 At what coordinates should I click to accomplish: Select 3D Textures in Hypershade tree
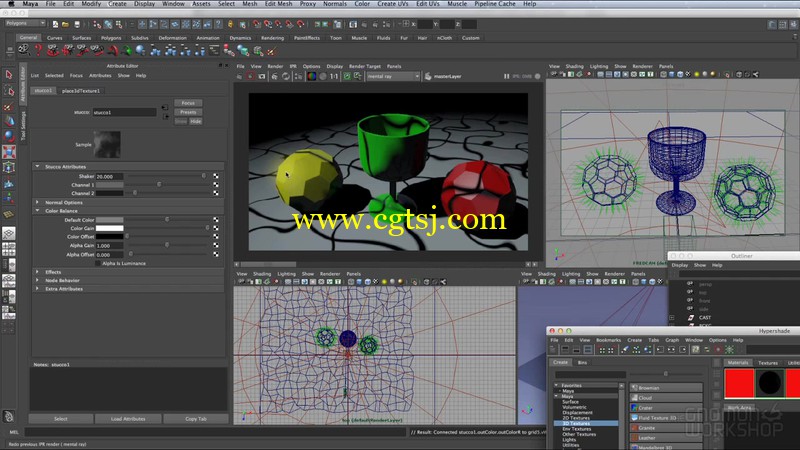coord(586,423)
